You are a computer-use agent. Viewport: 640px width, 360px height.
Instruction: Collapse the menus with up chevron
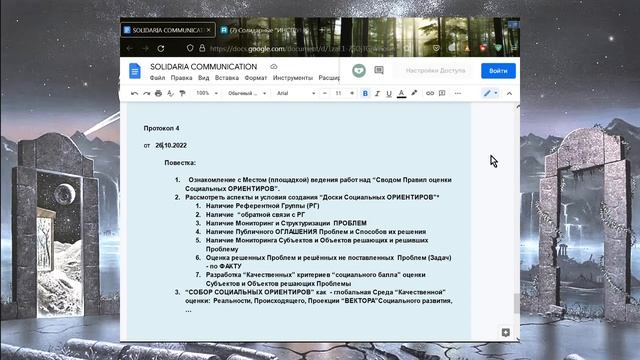coord(509,93)
